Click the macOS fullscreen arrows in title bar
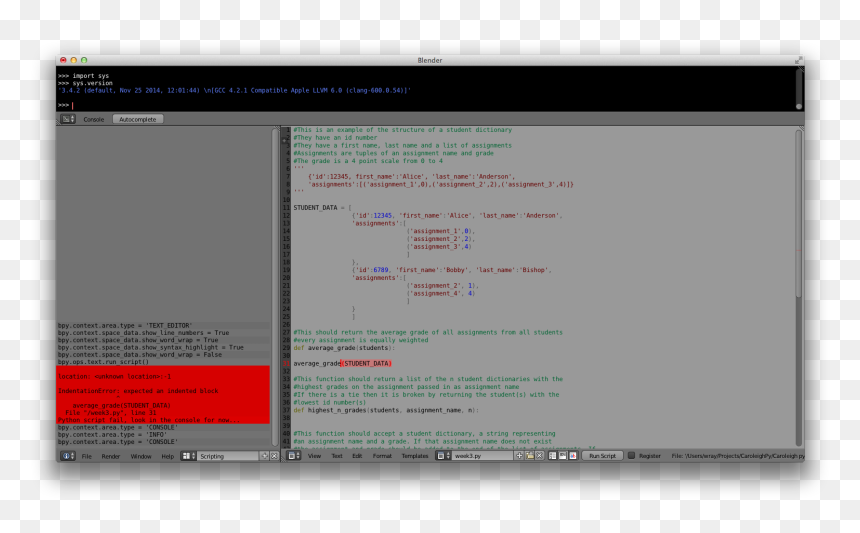The height and width of the screenshot is (533, 860). 799,60
